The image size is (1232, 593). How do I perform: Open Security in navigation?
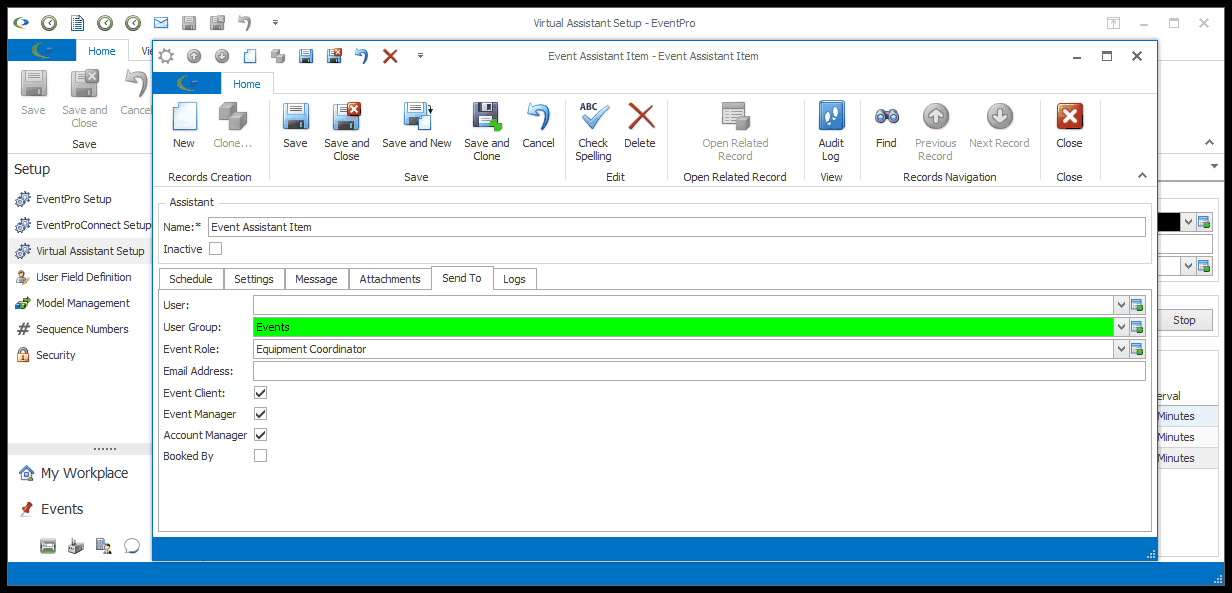[x=45, y=355]
